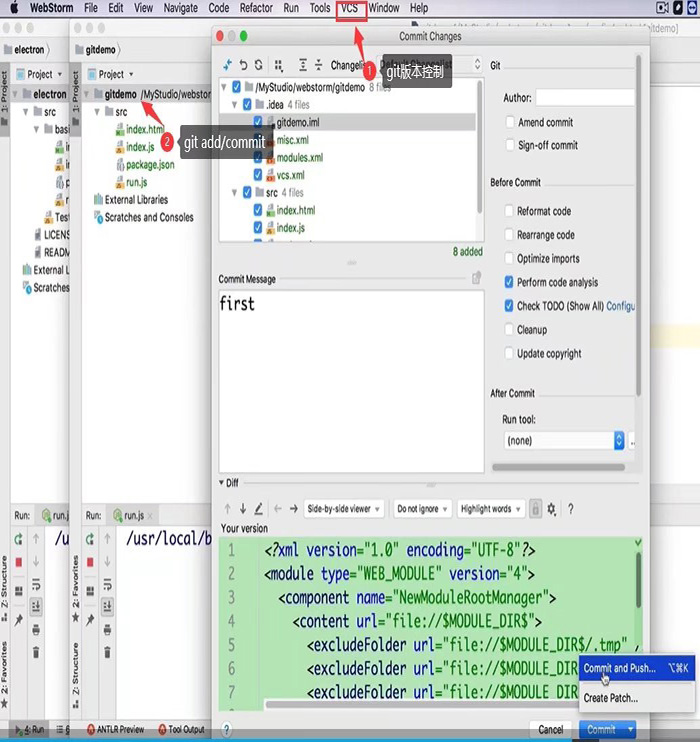This screenshot has width=700, height=742.
Task: Select Commit and Push... from popup
Action: point(637,668)
